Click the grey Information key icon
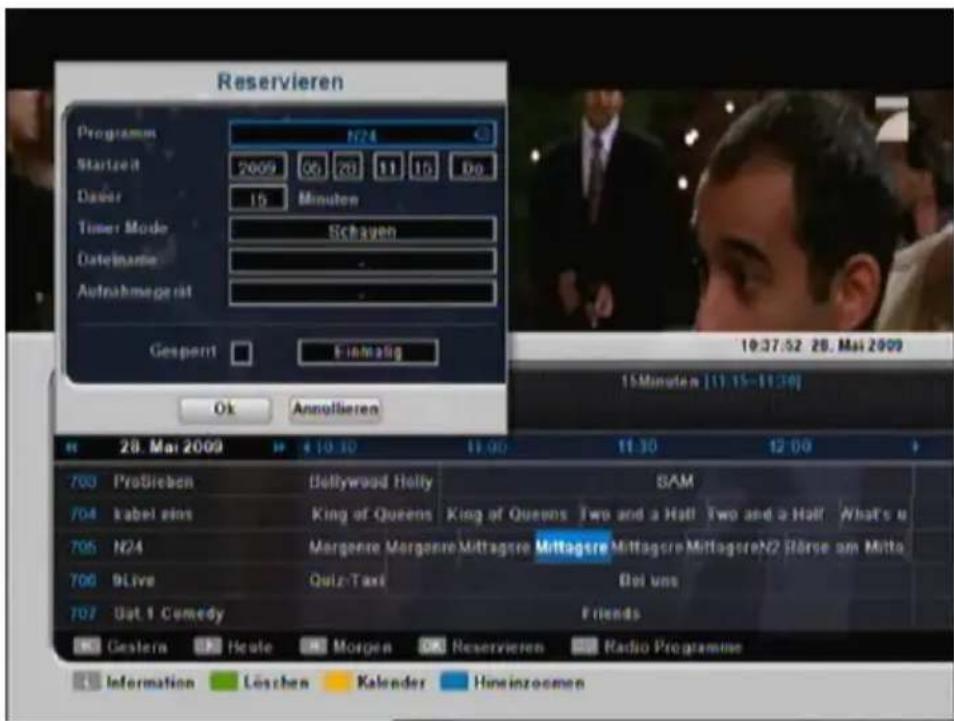Screen dimensions: 954x721 [x=86, y=681]
